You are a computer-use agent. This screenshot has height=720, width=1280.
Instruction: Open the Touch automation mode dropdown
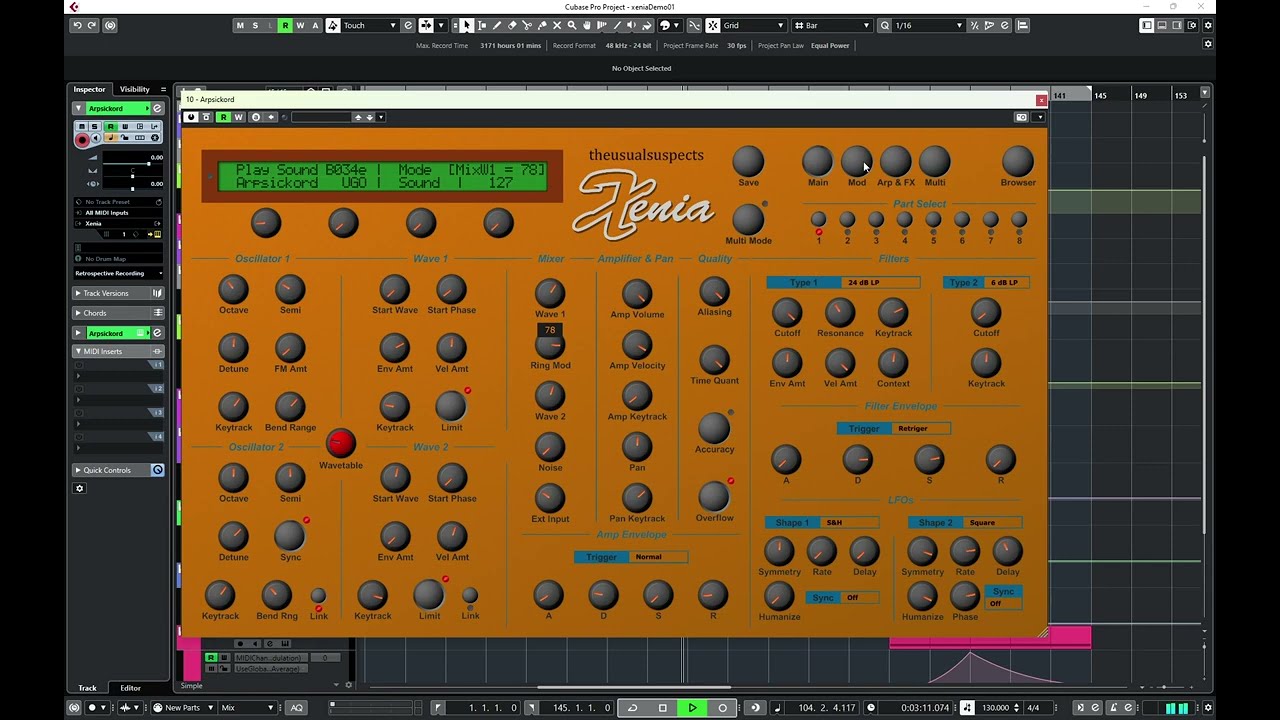(x=370, y=25)
